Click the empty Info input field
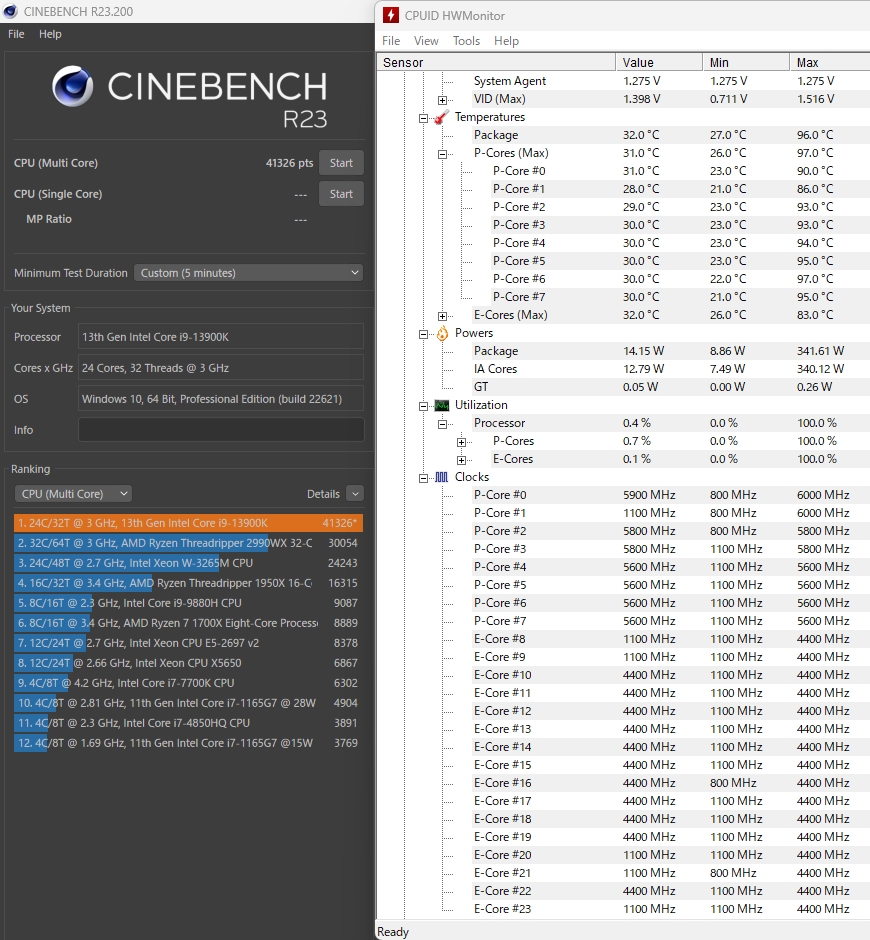Image resolution: width=870 pixels, height=940 pixels. pyautogui.click(x=221, y=430)
